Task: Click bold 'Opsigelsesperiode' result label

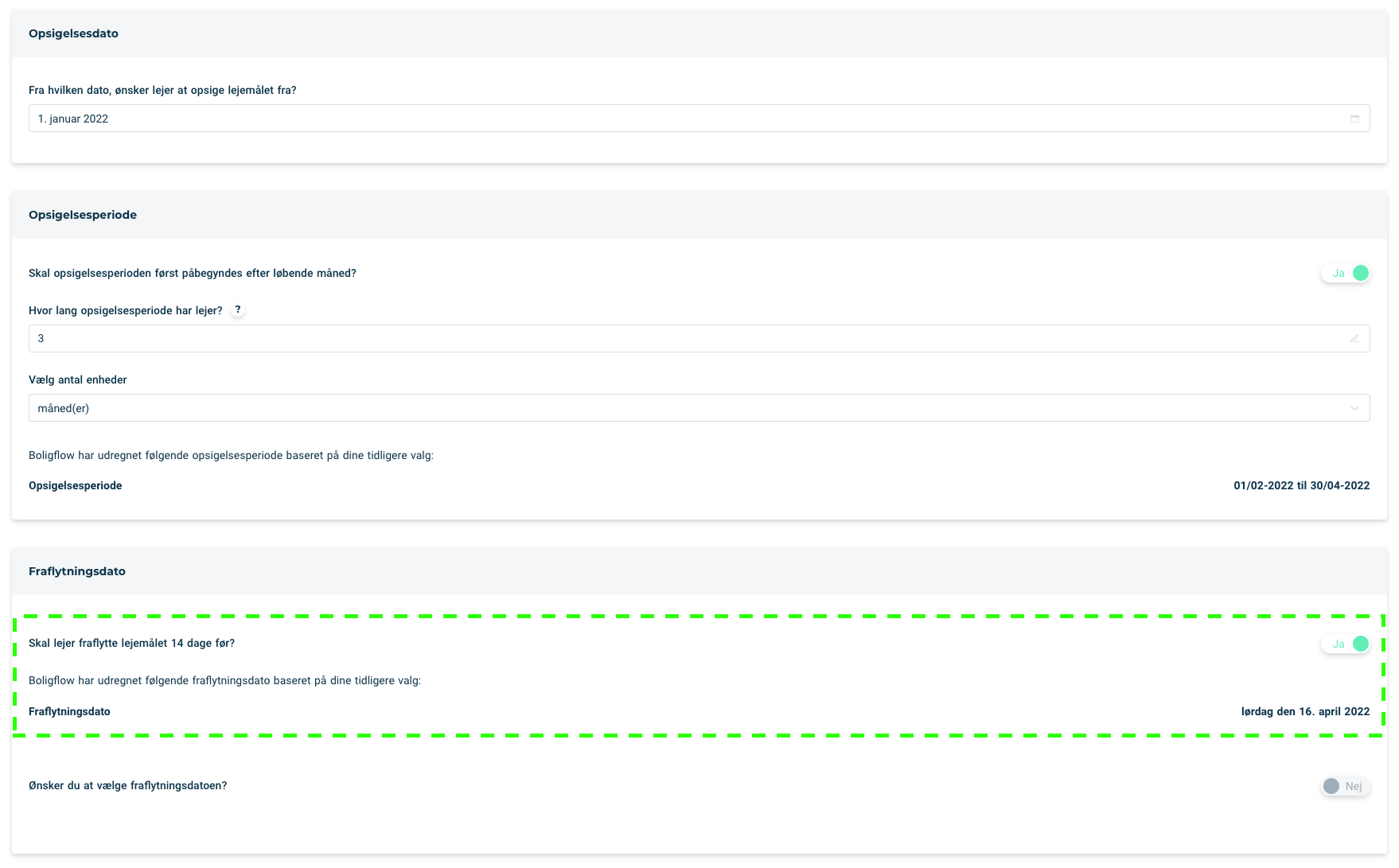Action: 76,485
